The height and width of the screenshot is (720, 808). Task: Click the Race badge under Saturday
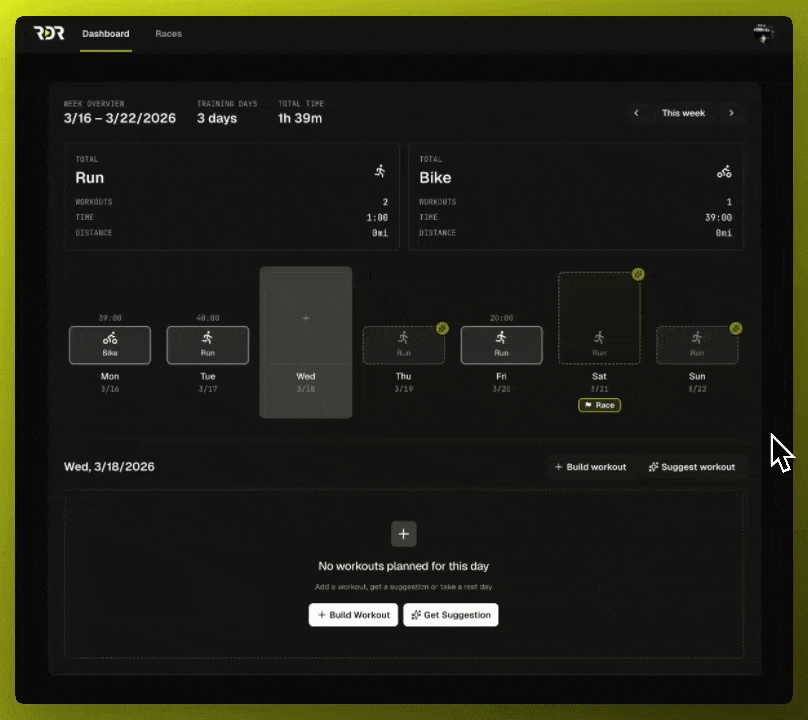(x=599, y=405)
